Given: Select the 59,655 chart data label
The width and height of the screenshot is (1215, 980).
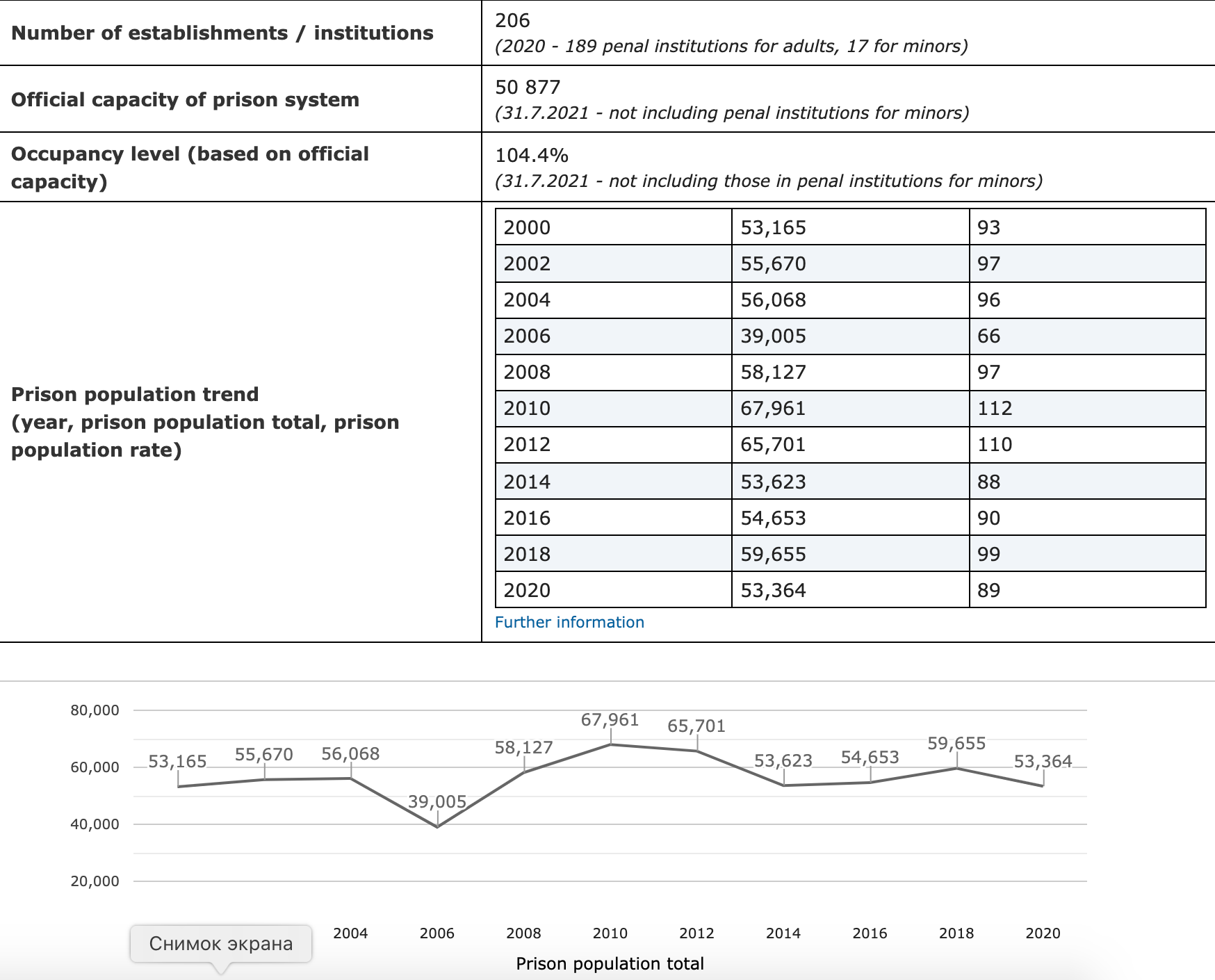Looking at the screenshot, I should [956, 743].
